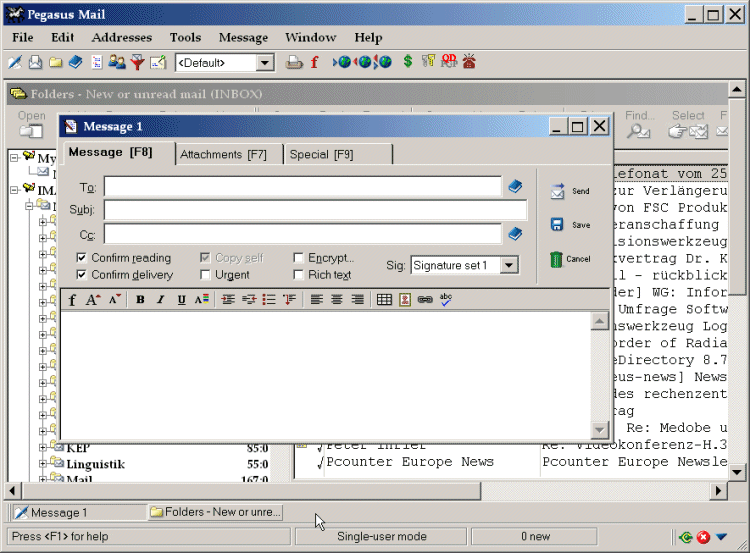Screen dimensions: 750x553
Task: Open the Addresses menu
Action: click(x=121, y=37)
